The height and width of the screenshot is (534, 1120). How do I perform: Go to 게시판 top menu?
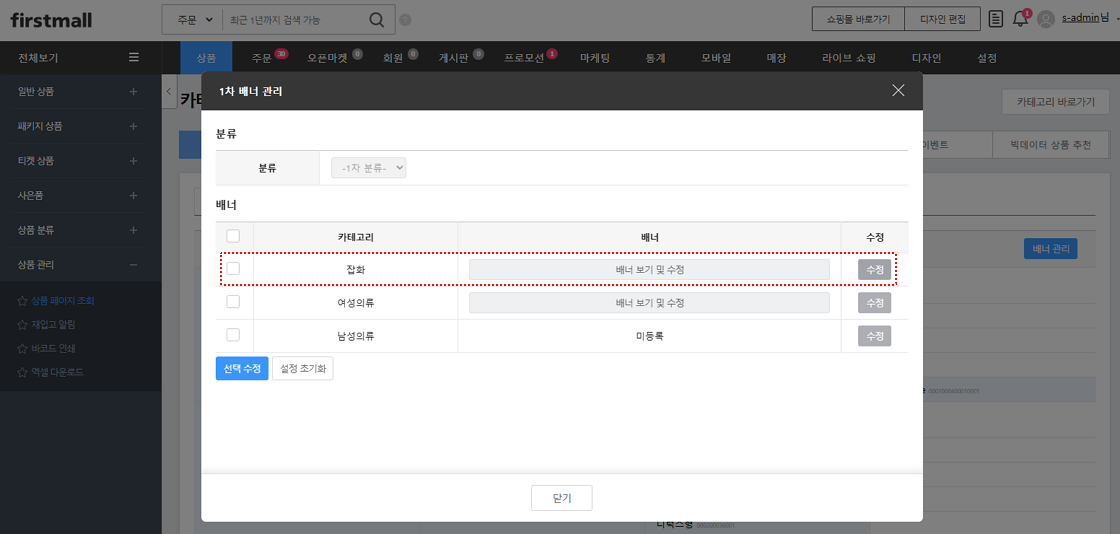pos(453,59)
